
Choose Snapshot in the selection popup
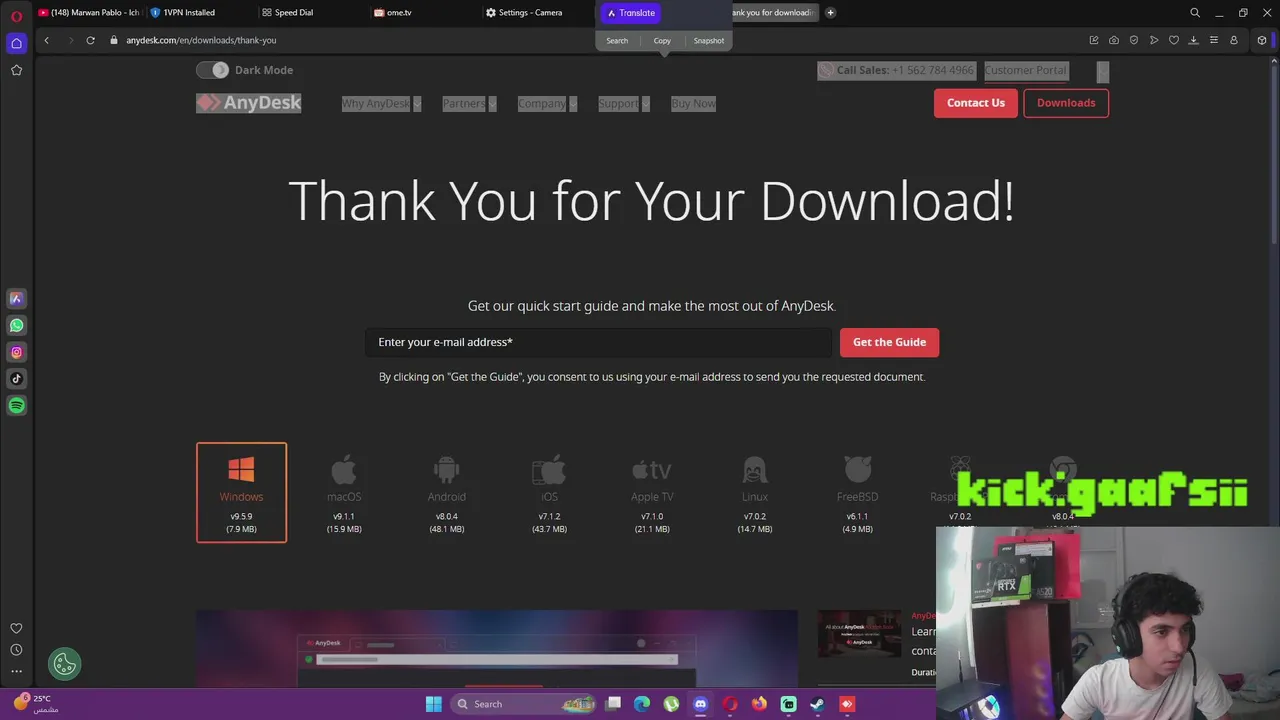pyautogui.click(x=709, y=41)
